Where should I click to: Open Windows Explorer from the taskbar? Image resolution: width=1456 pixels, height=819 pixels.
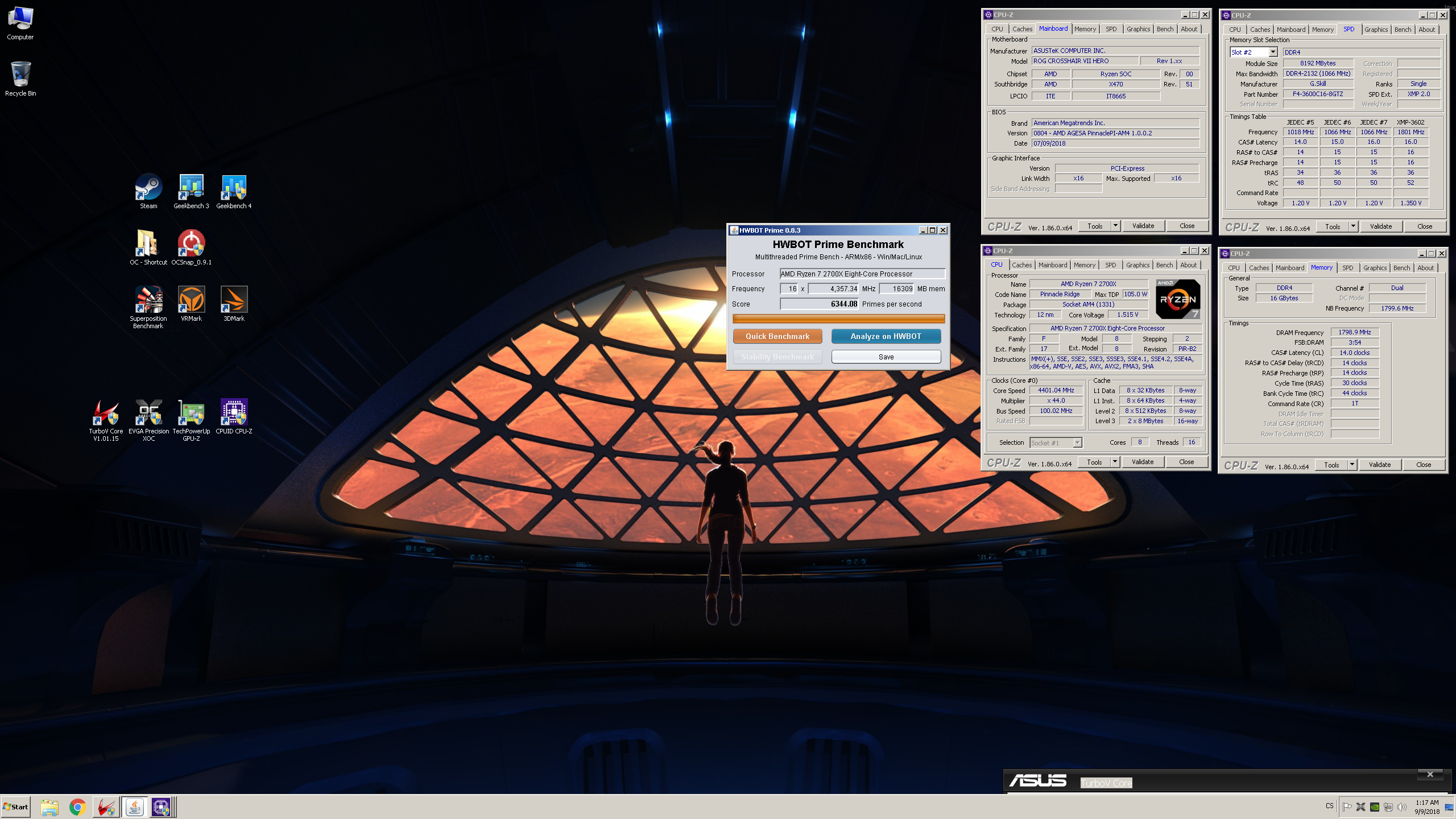(49, 807)
